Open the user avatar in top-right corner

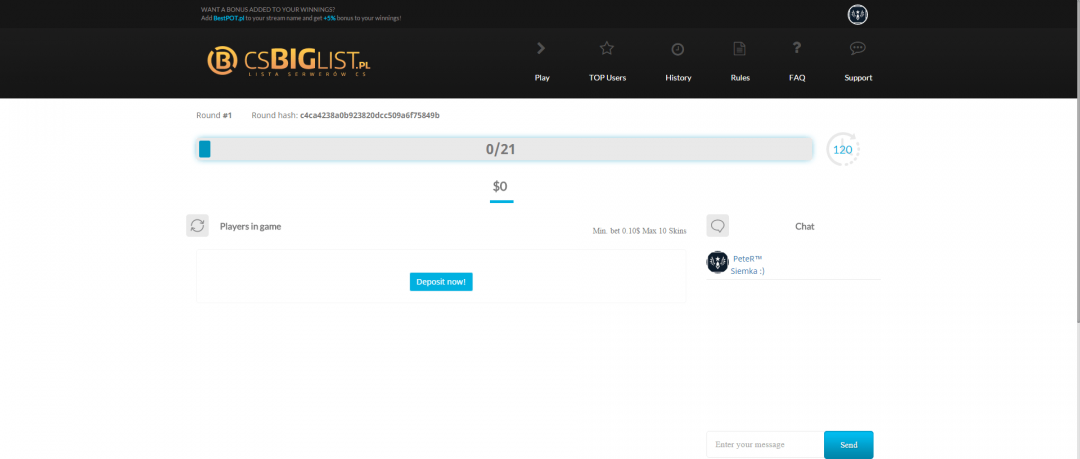pyautogui.click(x=857, y=14)
